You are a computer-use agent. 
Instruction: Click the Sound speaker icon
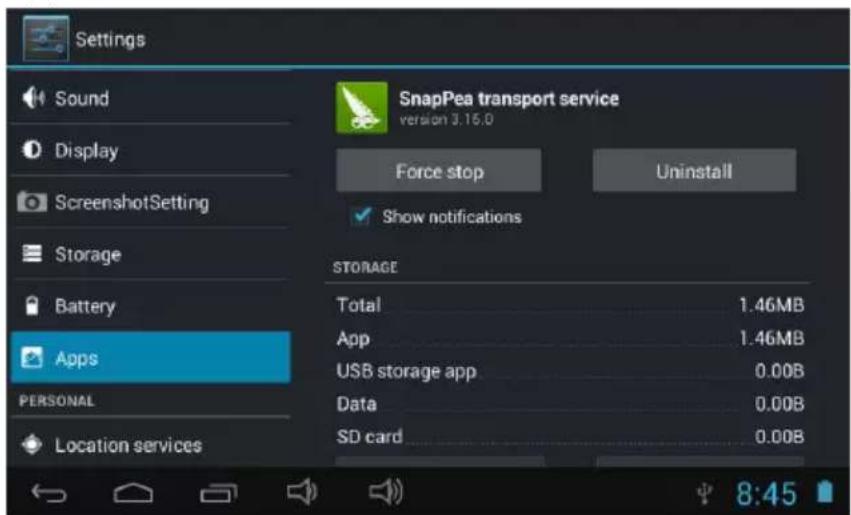tap(33, 98)
